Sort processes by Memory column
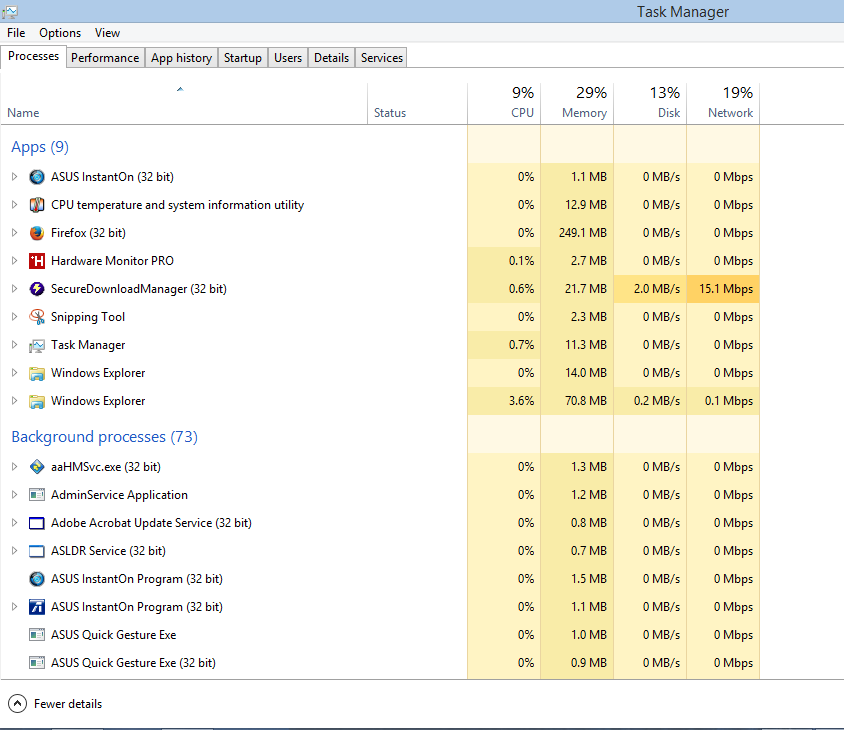 pyautogui.click(x=577, y=104)
